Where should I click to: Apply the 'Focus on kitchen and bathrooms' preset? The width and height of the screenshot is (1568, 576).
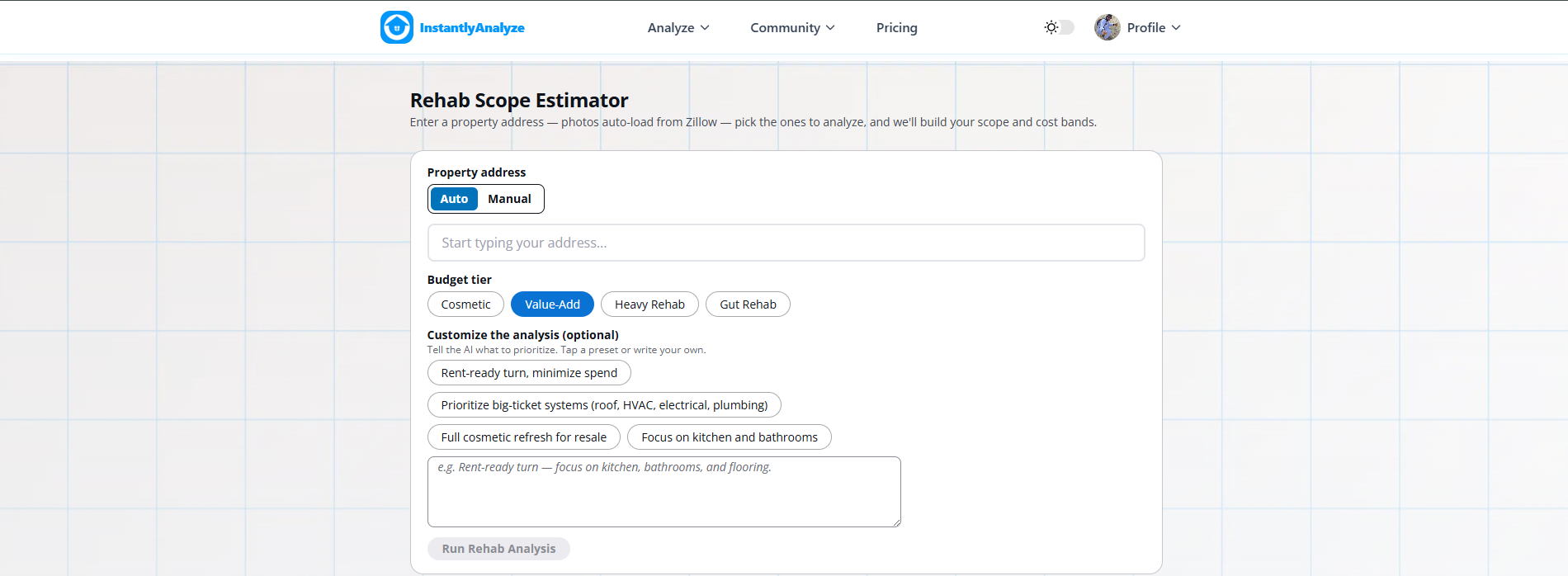click(730, 437)
